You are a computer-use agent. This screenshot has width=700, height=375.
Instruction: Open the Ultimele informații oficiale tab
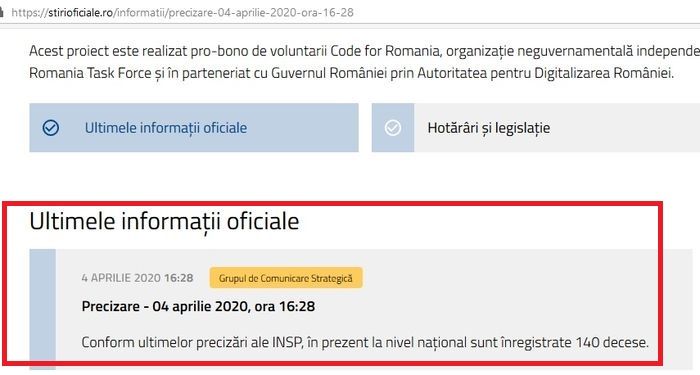tap(194, 128)
